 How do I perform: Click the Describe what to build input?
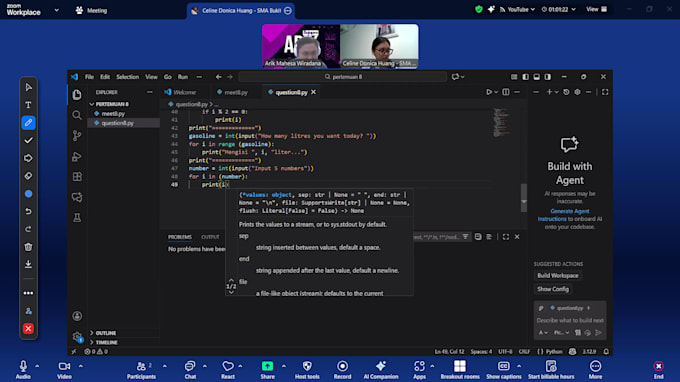click(x=570, y=320)
